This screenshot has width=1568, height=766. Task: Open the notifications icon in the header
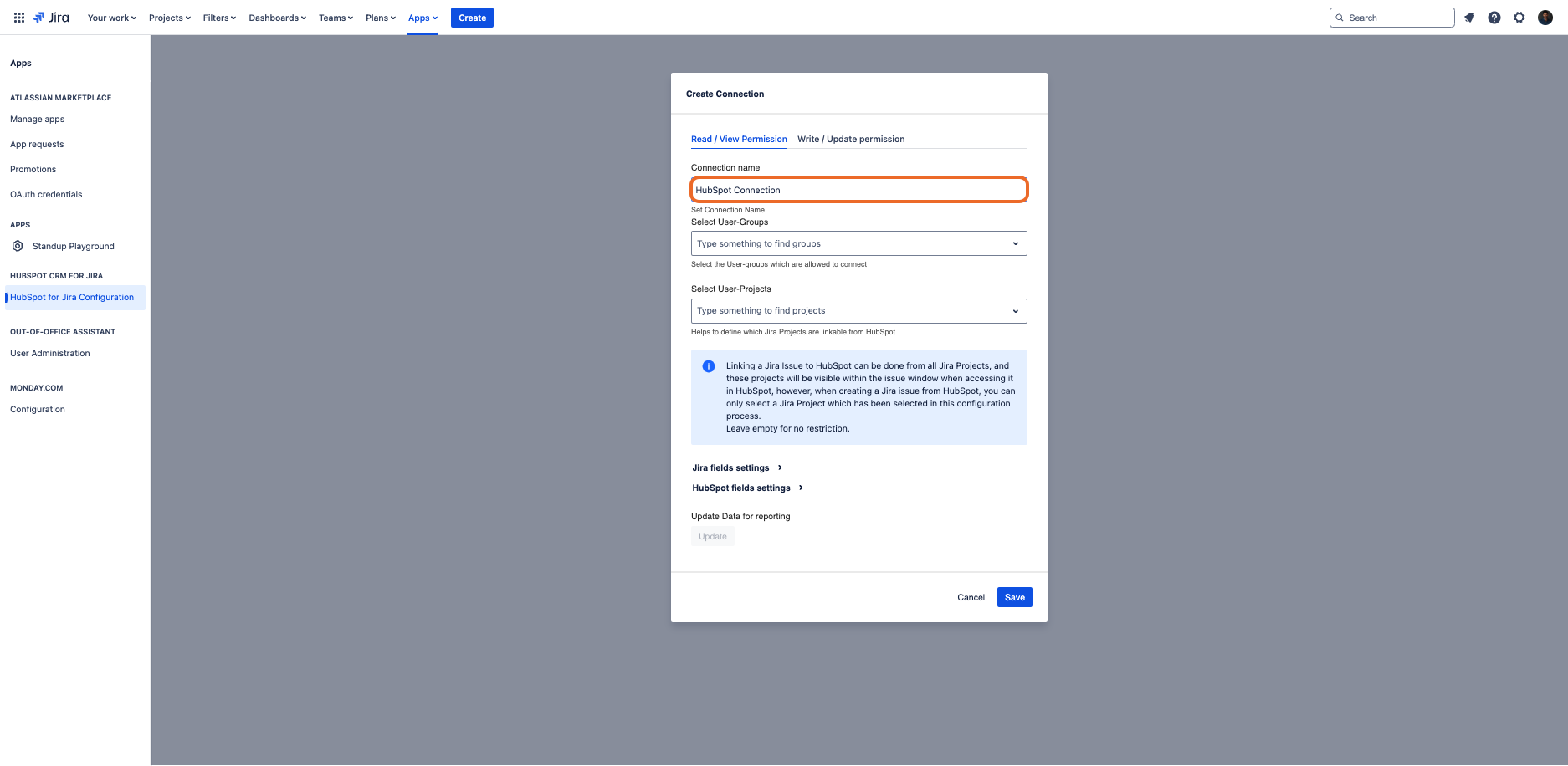point(1469,18)
